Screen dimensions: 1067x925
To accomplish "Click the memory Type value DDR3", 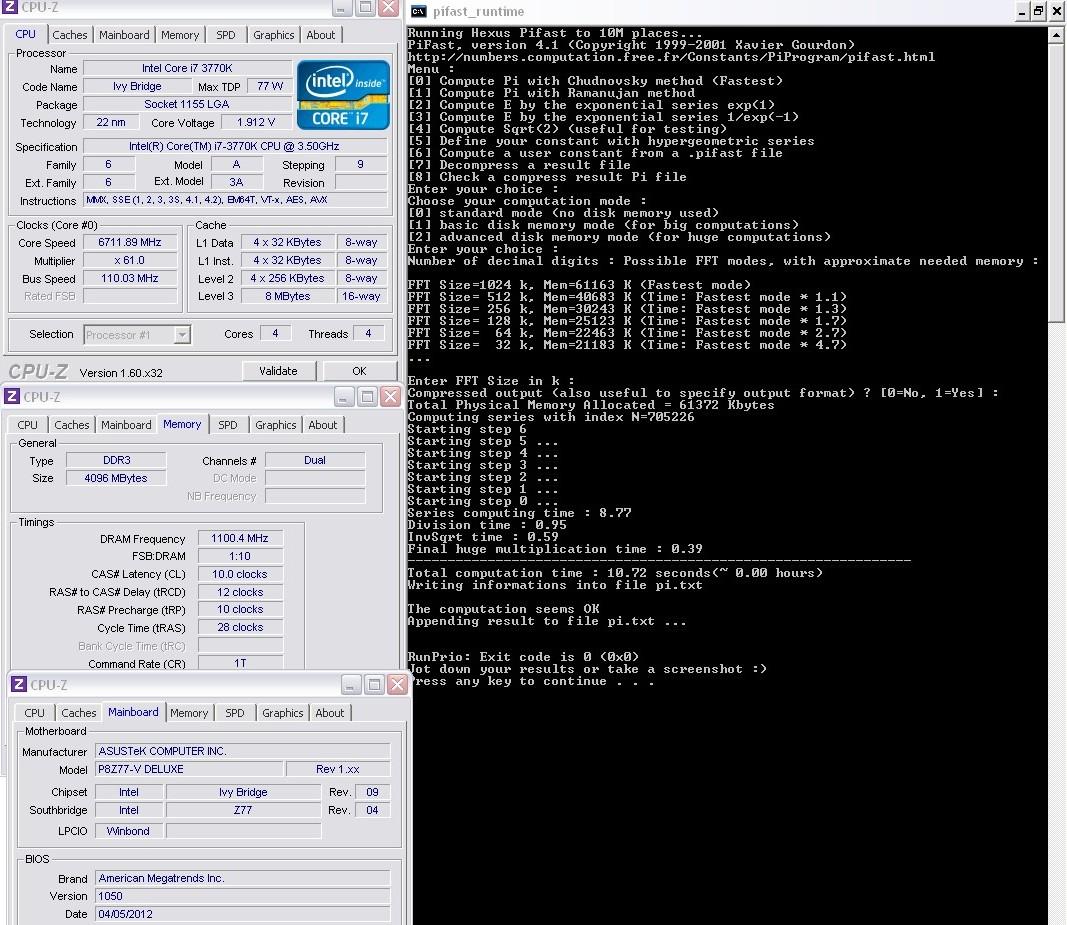I will (x=116, y=460).
